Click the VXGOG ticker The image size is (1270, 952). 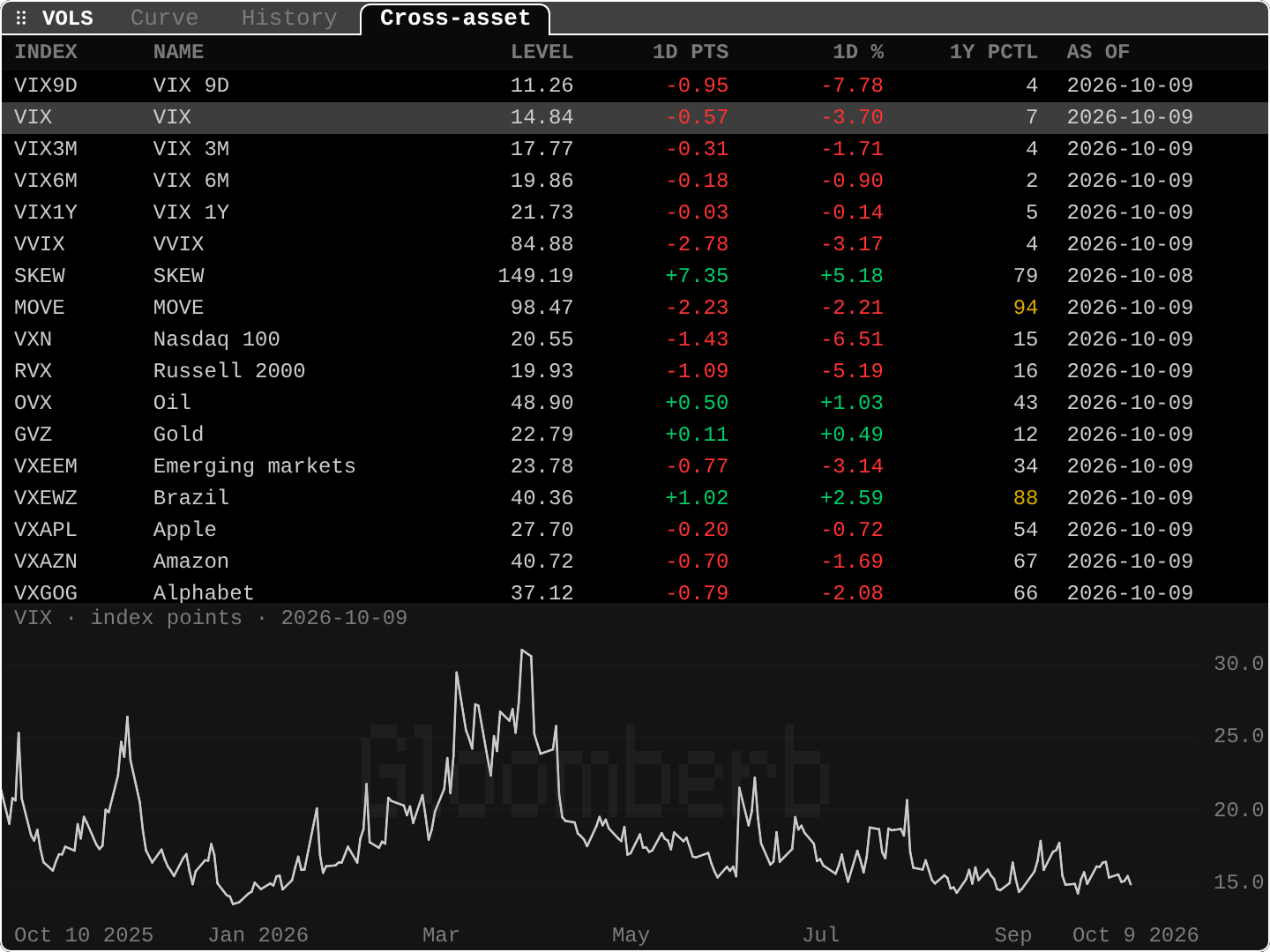[46, 593]
